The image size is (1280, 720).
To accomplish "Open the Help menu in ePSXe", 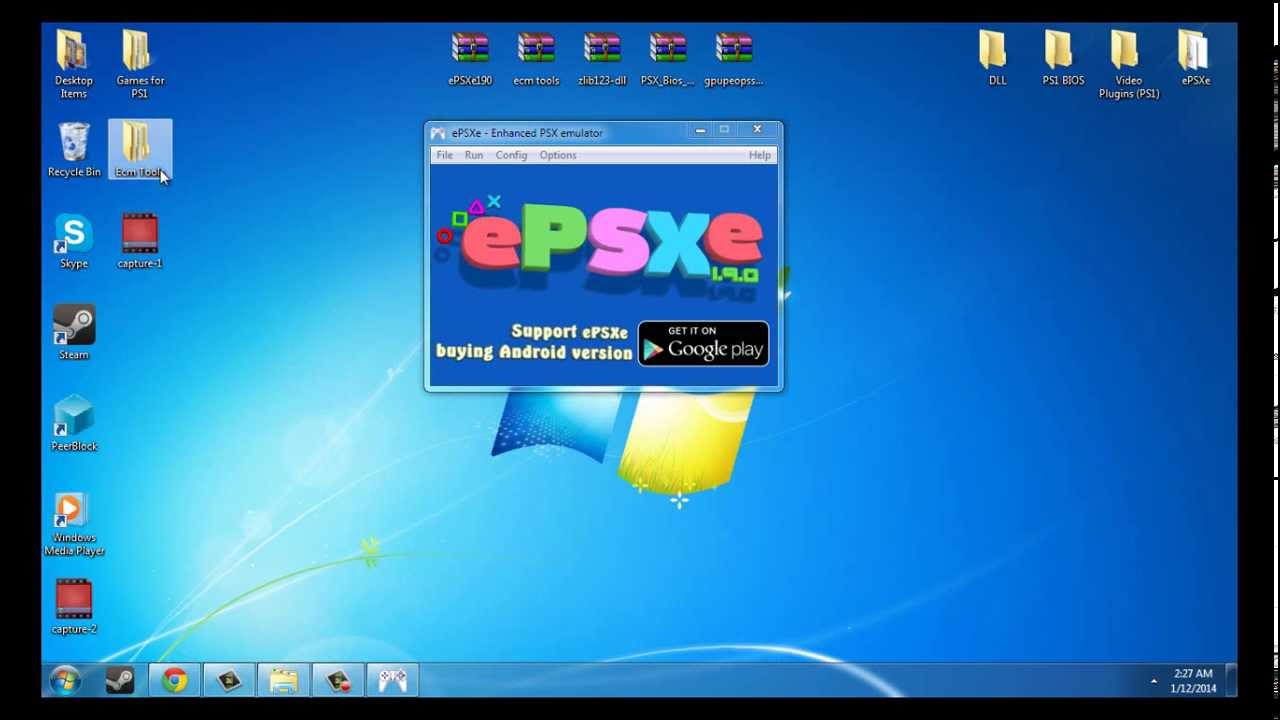I will point(760,155).
